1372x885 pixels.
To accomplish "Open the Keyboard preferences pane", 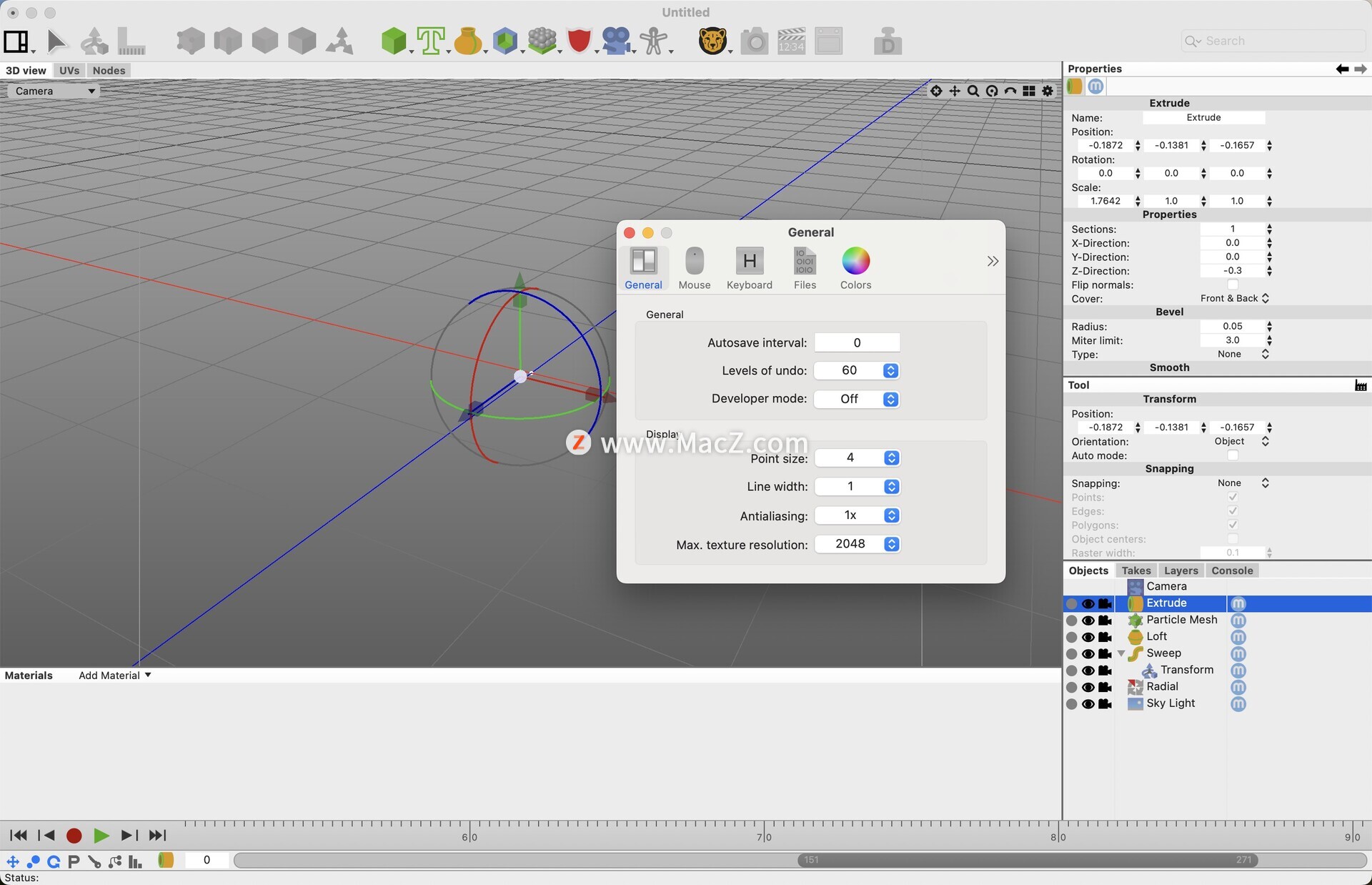I will click(x=750, y=269).
